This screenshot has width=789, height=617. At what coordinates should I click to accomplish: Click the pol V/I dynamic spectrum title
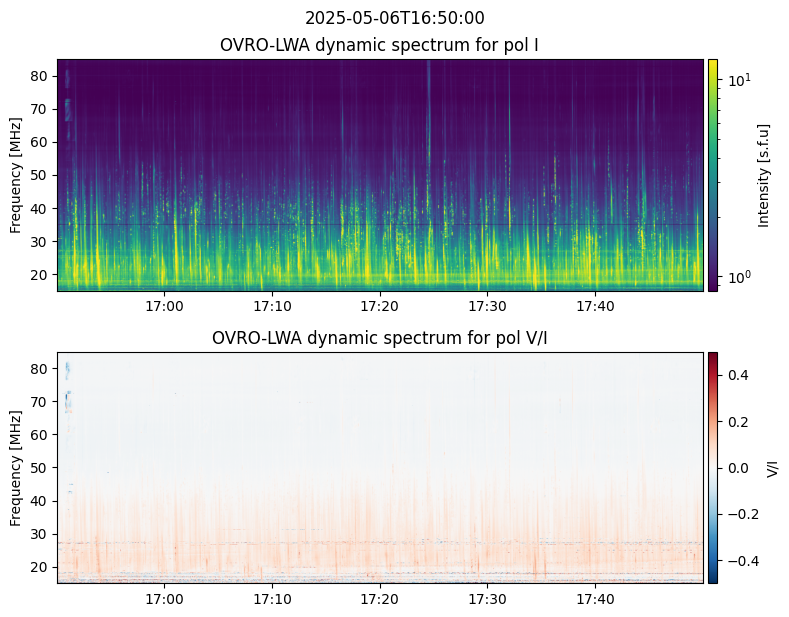(380, 338)
